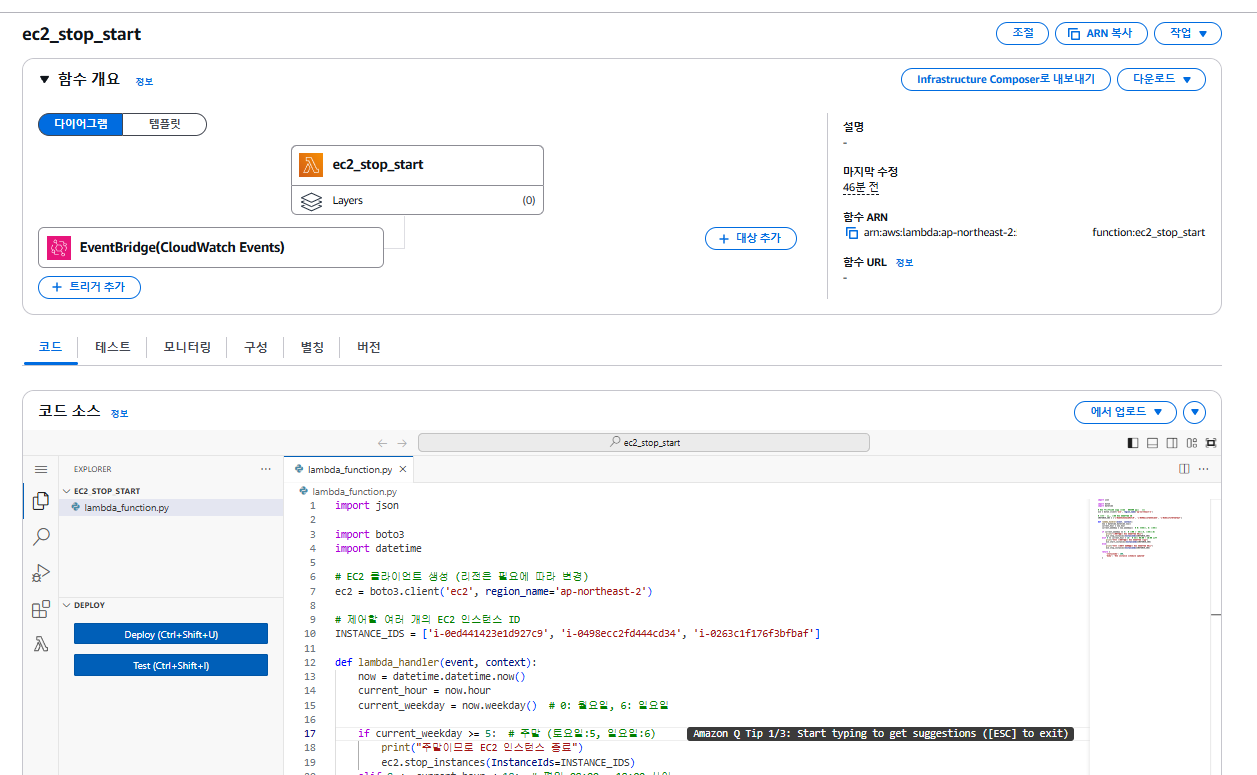
Task: Open the 다운로드 dropdown
Action: 1162,79
